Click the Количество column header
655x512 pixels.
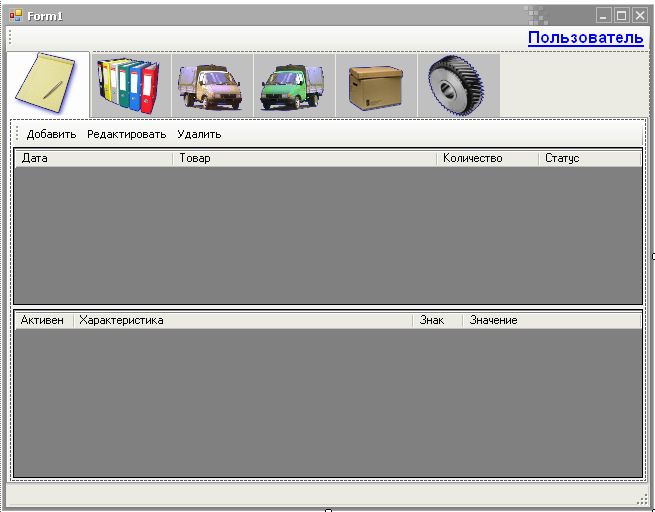tap(487, 158)
